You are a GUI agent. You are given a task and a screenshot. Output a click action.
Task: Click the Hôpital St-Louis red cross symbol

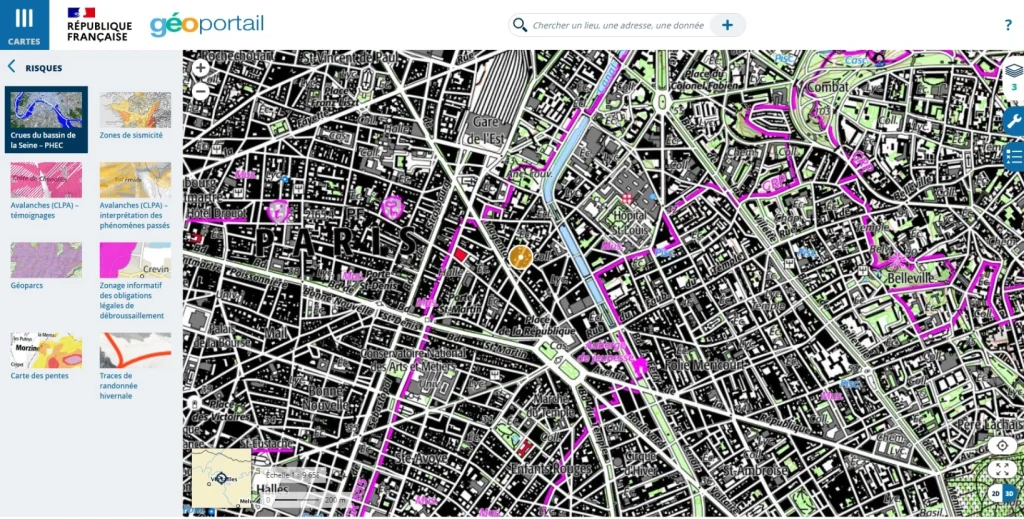627,198
